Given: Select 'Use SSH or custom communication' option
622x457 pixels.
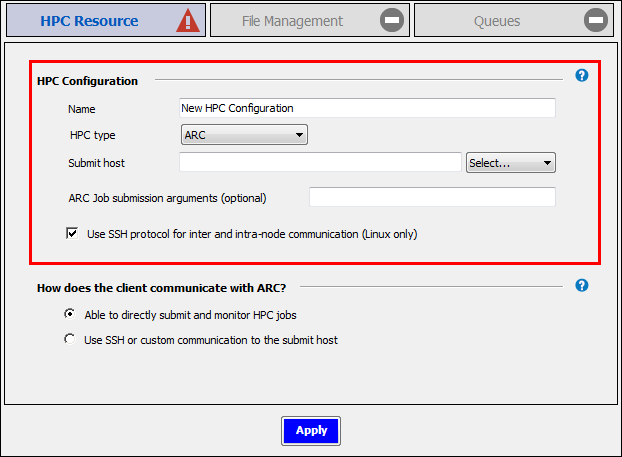Looking at the screenshot, I should [70, 339].
